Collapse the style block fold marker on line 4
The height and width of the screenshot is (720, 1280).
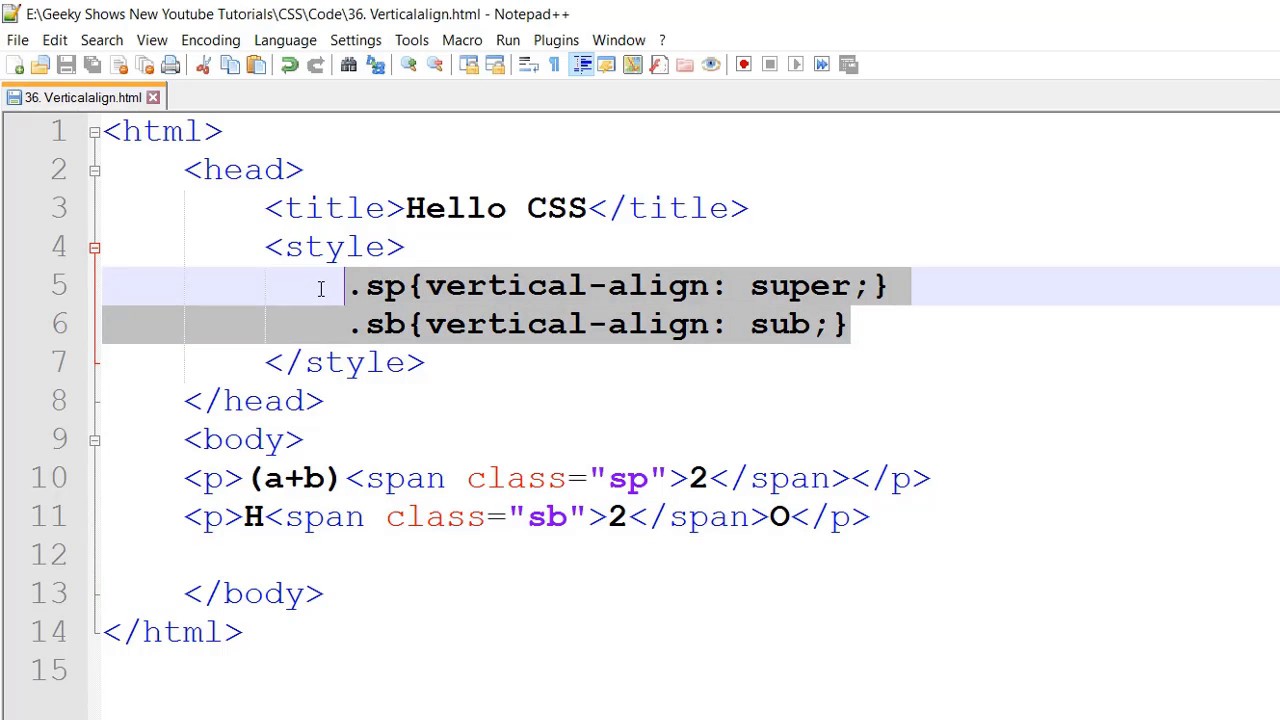tap(94, 248)
